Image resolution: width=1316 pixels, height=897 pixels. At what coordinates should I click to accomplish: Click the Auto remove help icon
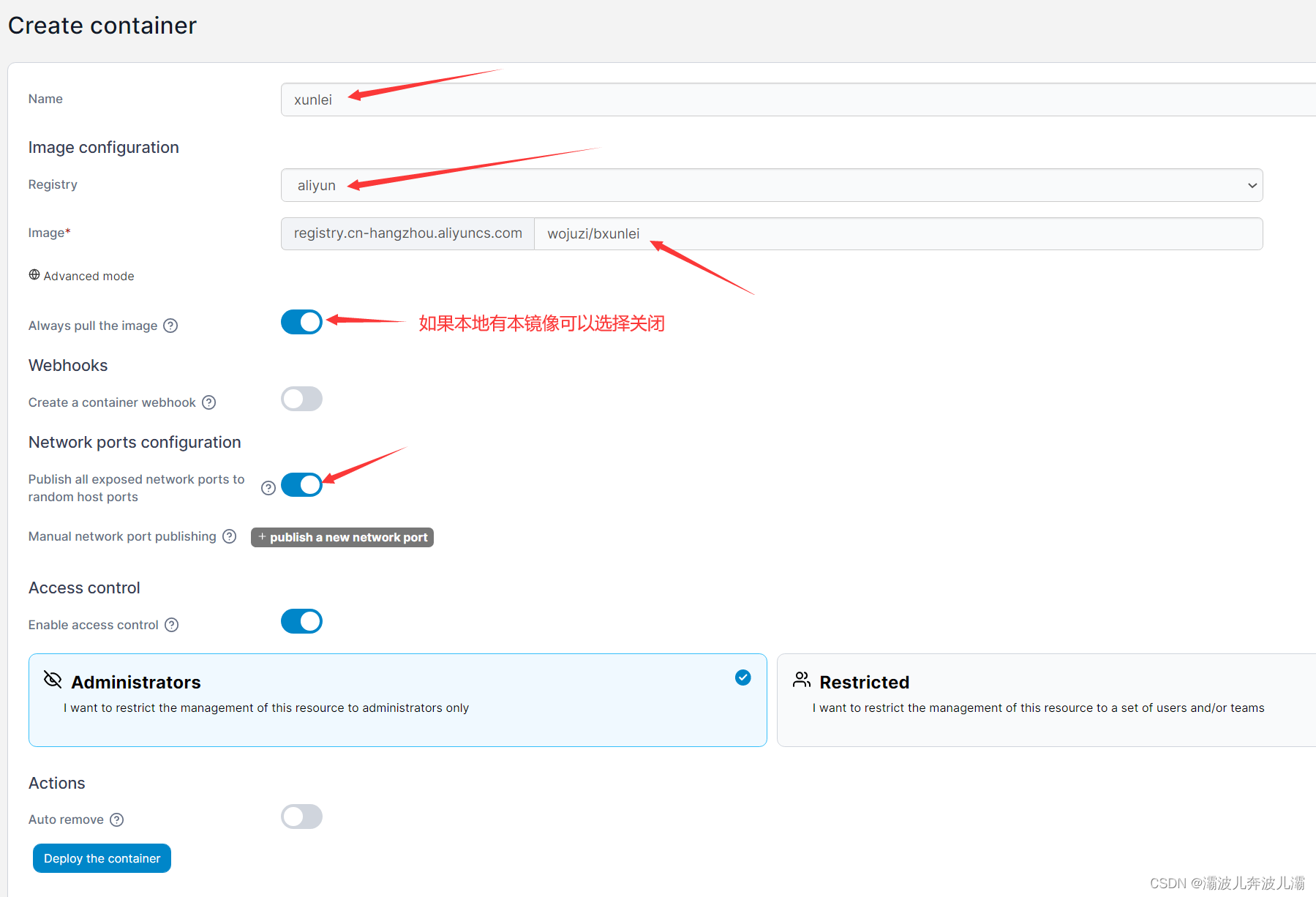click(117, 819)
